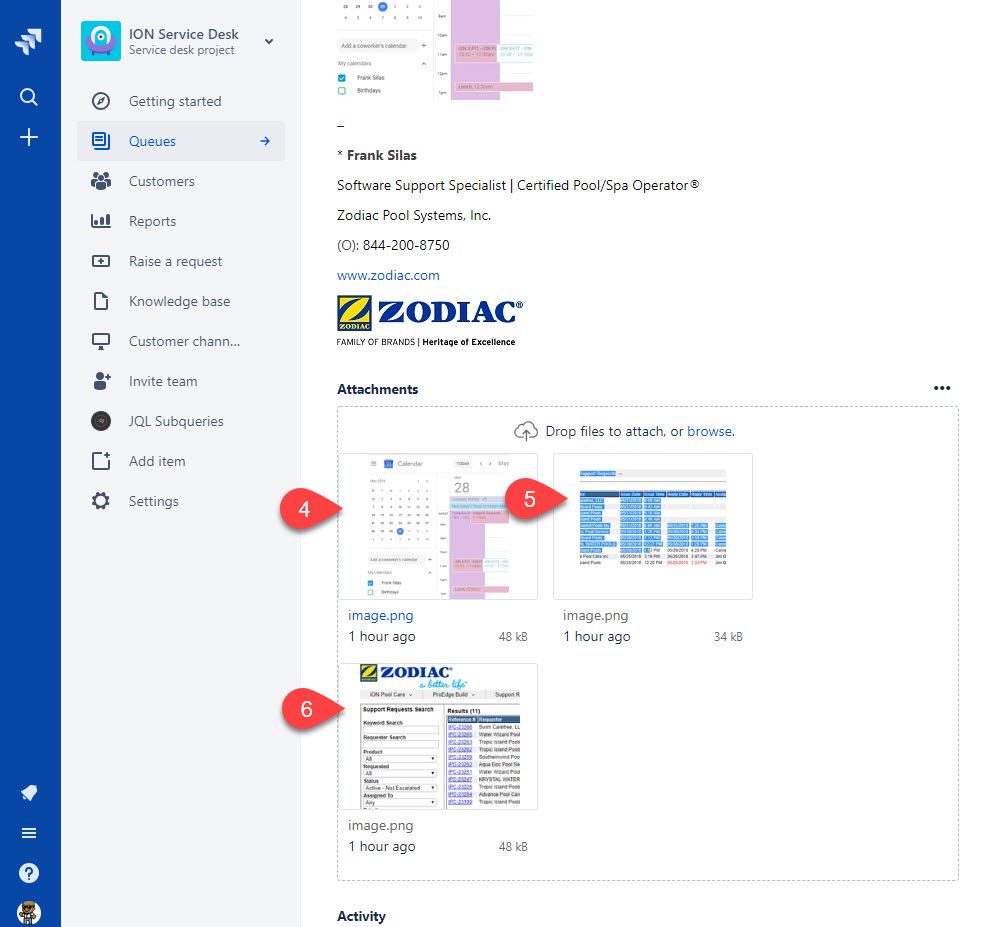The width and height of the screenshot is (999, 927).
Task: Click the browse link to attach files
Action: pos(709,431)
